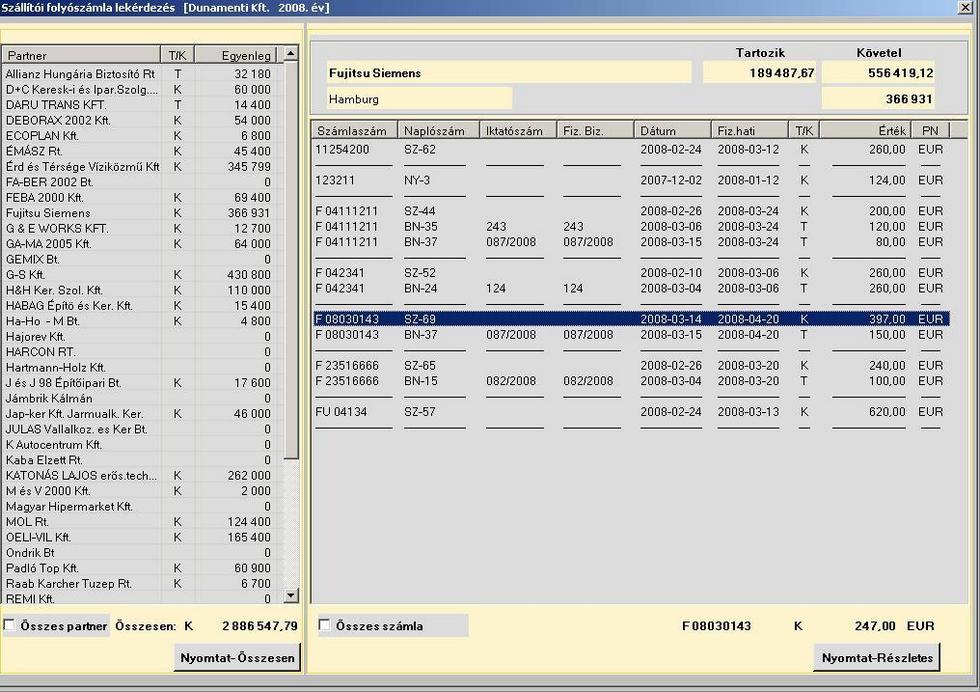The width and height of the screenshot is (980, 692).
Task: Enable the Összes partner checkbox
Action: [x=9, y=625]
